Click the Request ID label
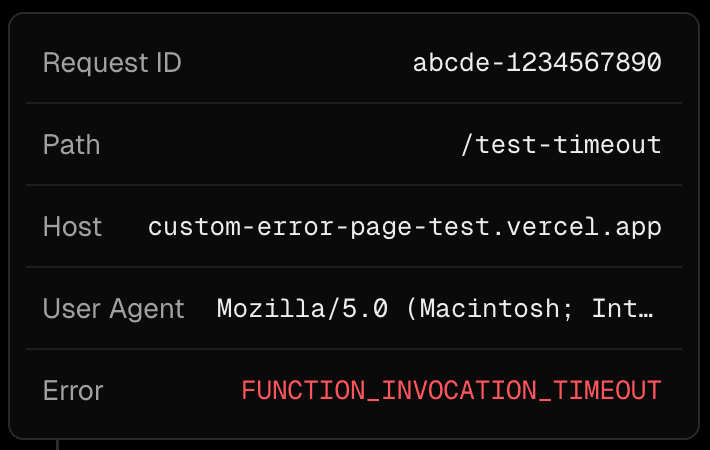Image resolution: width=710 pixels, height=450 pixels. click(112, 63)
